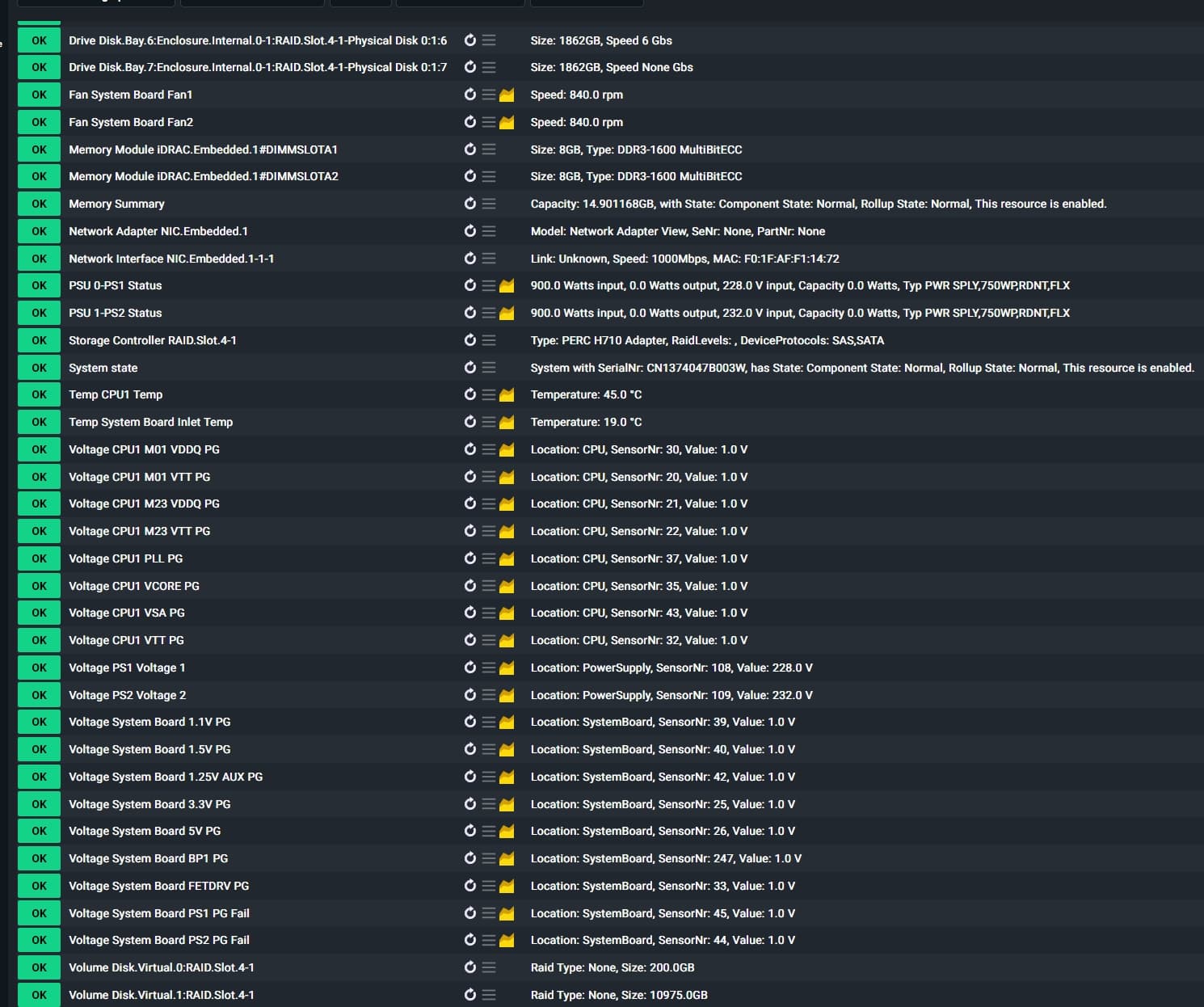Open action menu for Voltage System Board 5V PG
1204x1007 pixels.
pyautogui.click(x=488, y=831)
